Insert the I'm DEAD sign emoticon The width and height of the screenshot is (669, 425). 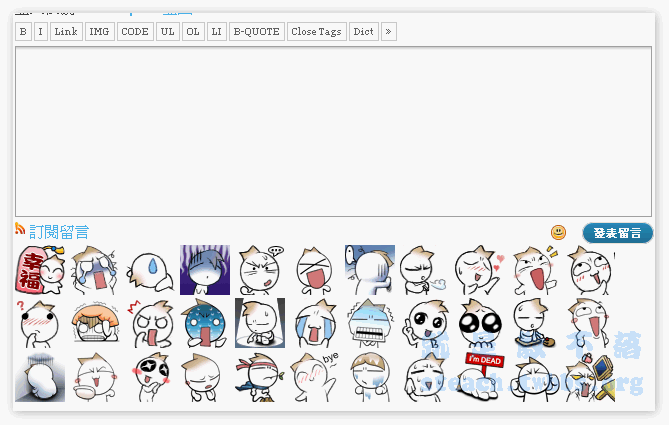(480, 376)
